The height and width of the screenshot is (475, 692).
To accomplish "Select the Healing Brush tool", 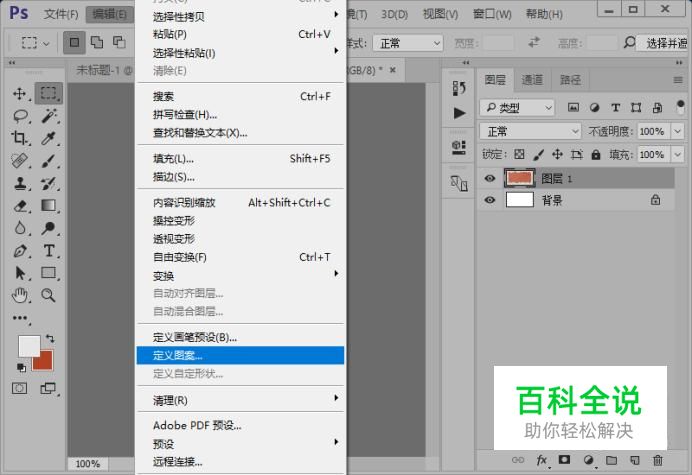I will pyautogui.click(x=19, y=161).
